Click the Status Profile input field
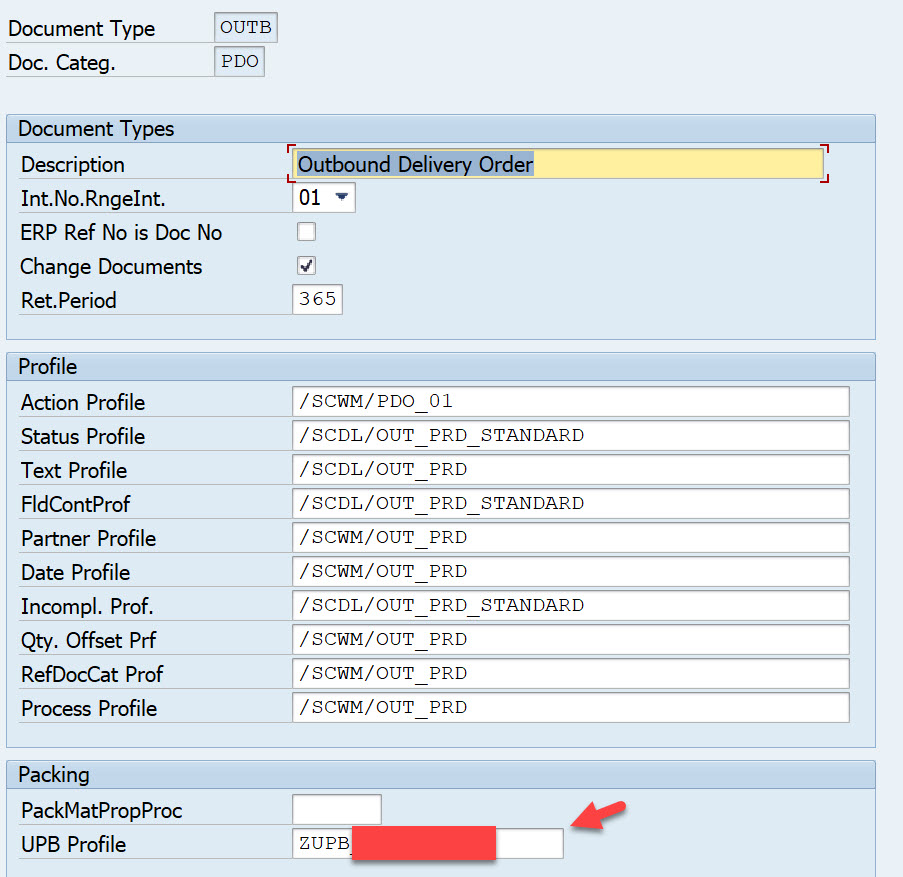Viewport: 903px width, 877px height. pyautogui.click(x=570, y=436)
